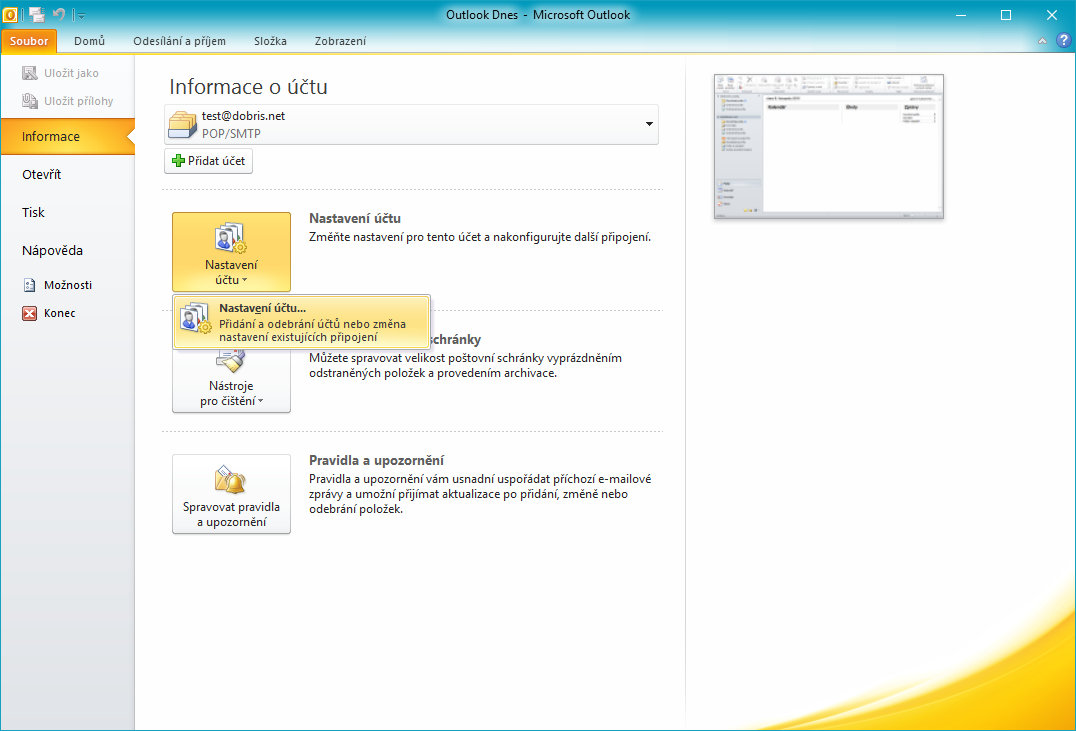The image size is (1076, 731).
Task: Click the Undo icon in the title bar
Action: [x=59, y=14]
